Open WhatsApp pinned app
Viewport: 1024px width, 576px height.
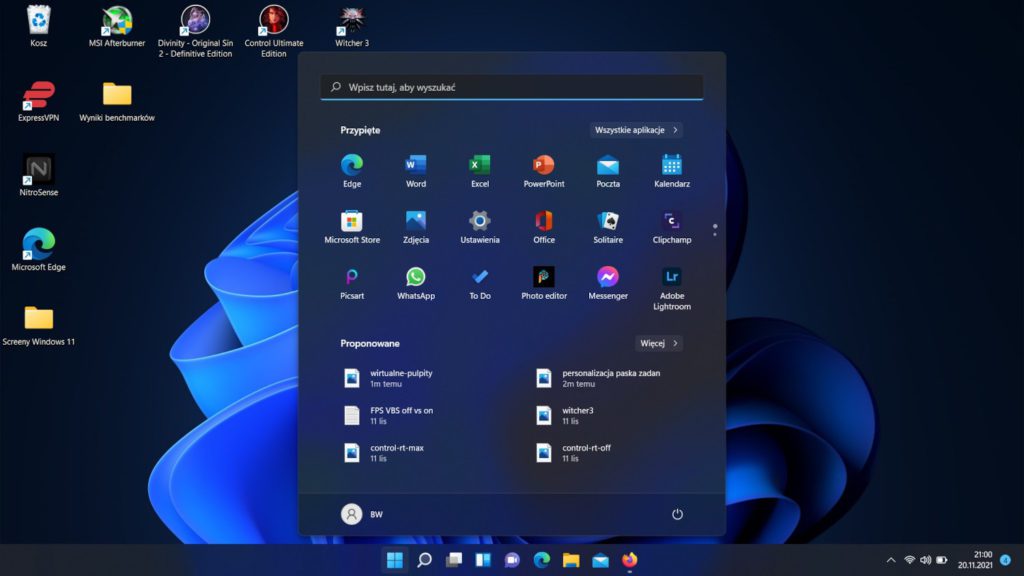pyautogui.click(x=416, y=278)
